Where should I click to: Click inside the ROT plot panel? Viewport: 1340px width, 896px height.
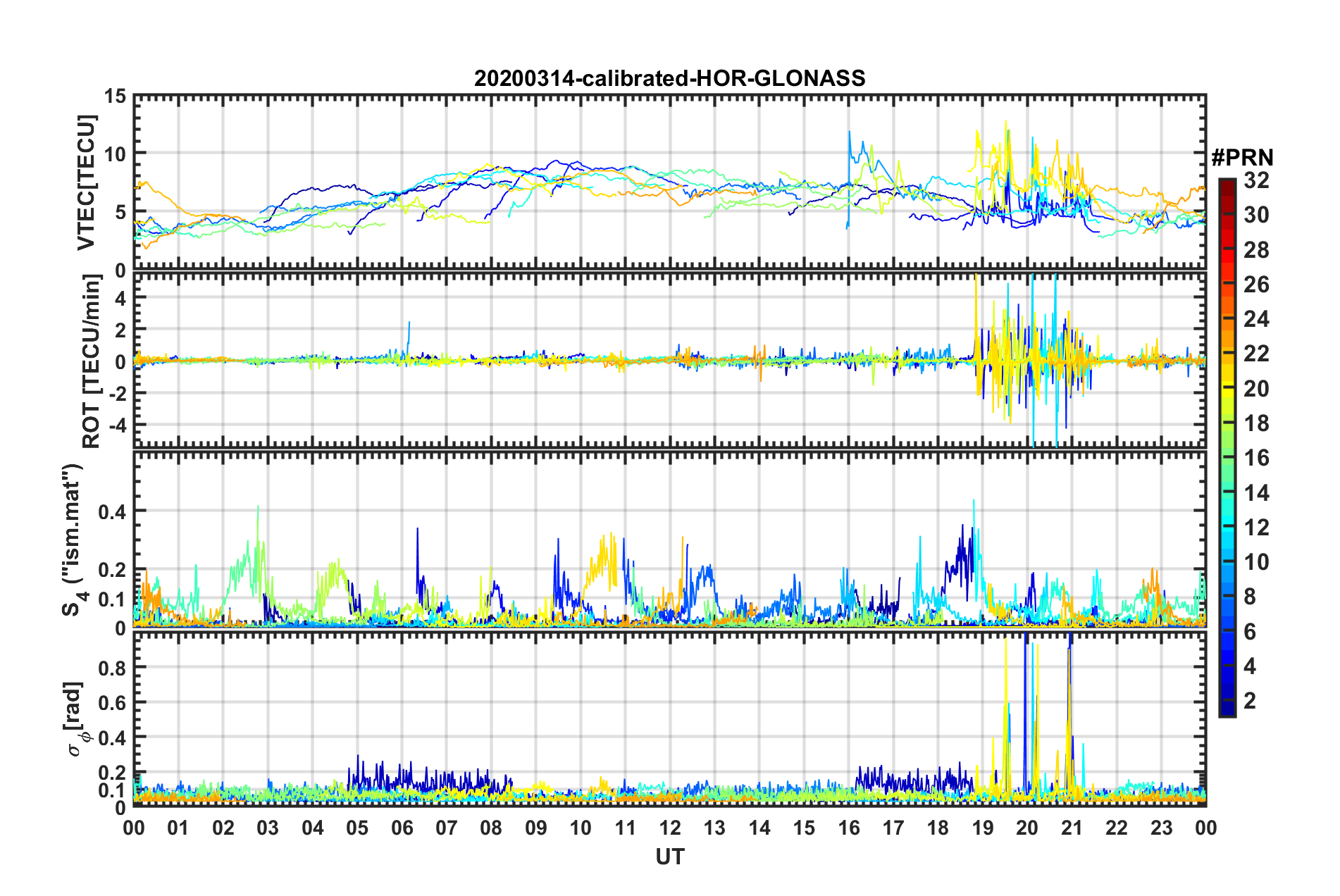pos(669,360)
